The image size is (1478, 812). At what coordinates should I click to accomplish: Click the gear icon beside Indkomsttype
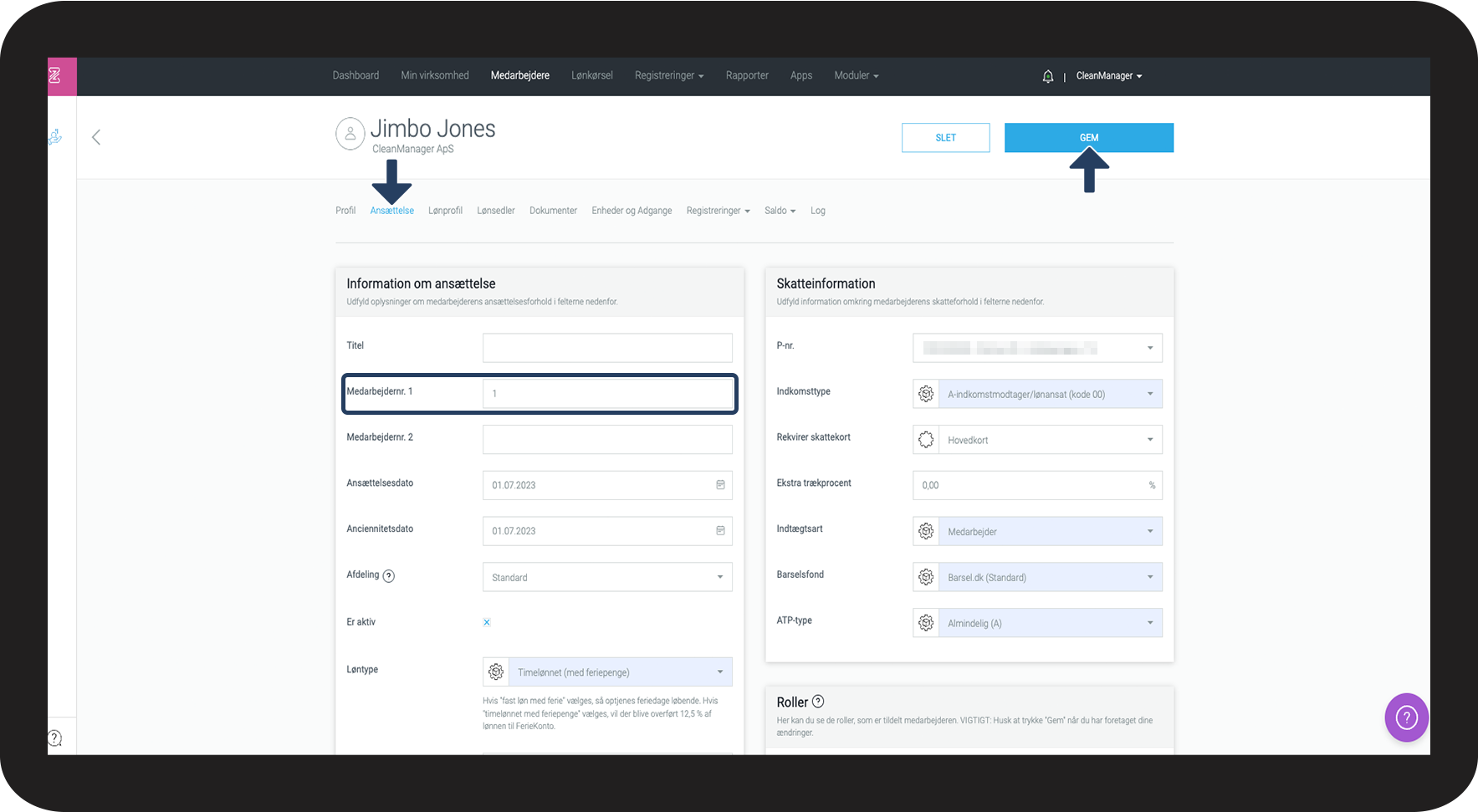coord(926,394)
